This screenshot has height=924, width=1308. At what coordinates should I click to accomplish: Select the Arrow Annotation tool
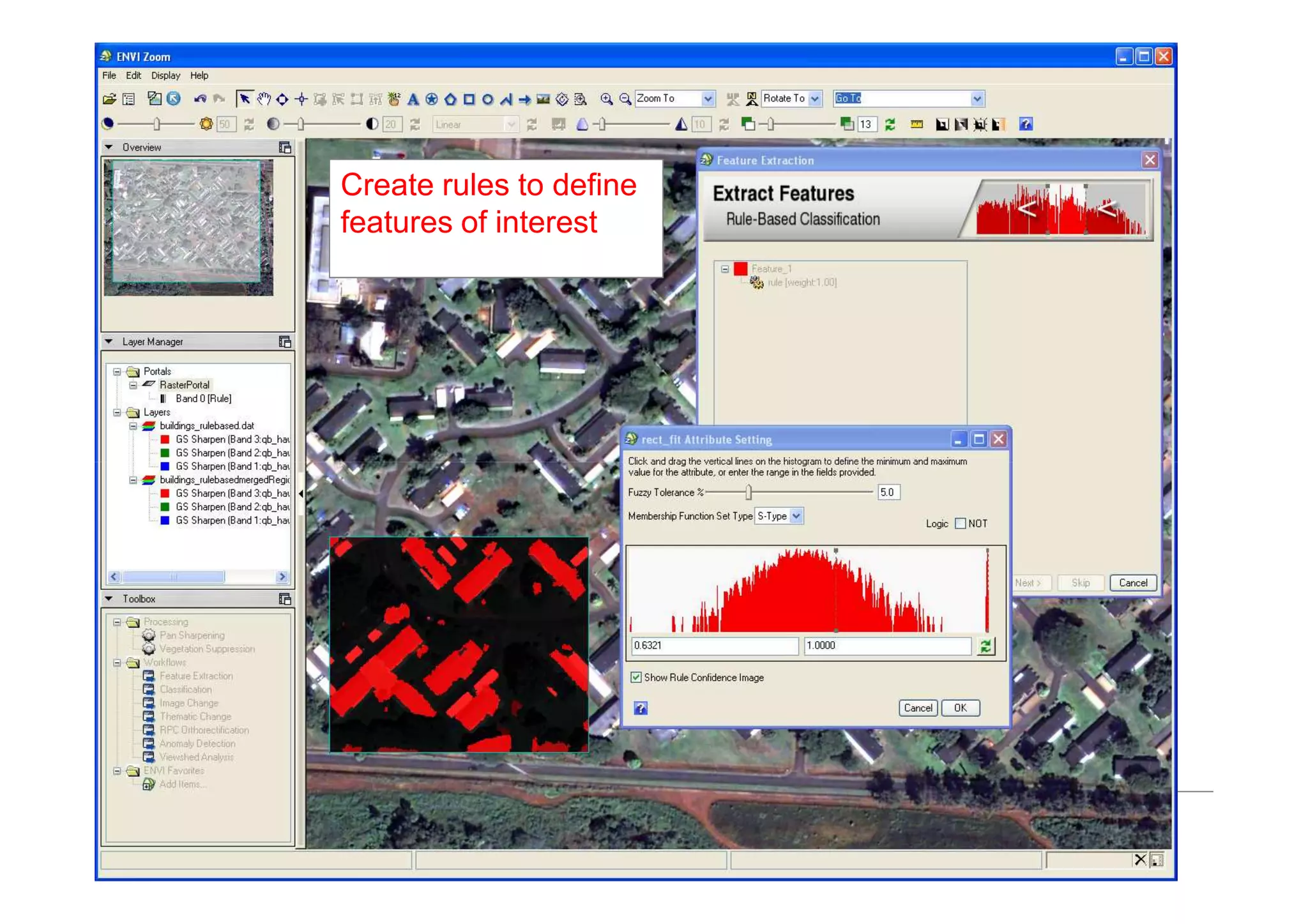tap(525, 99)
